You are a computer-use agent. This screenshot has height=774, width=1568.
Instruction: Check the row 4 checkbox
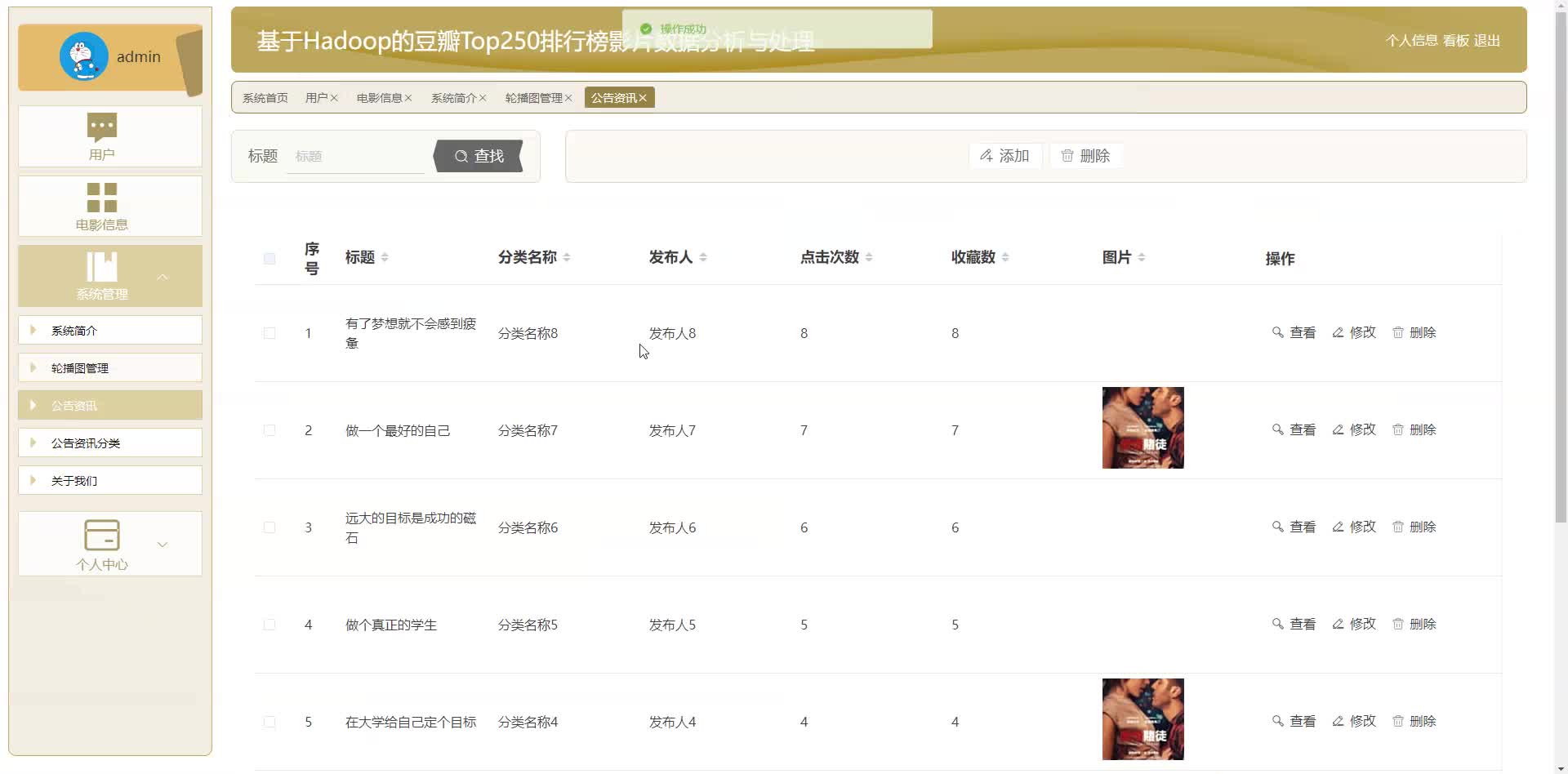pos(269,625)
